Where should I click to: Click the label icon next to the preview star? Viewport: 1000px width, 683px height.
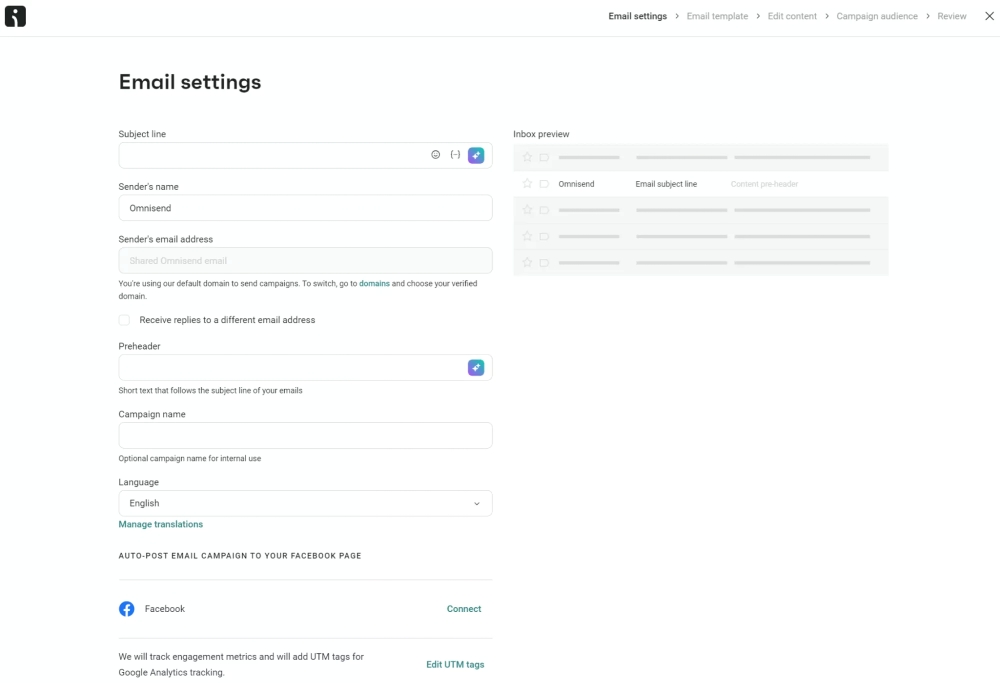(543, 184)
